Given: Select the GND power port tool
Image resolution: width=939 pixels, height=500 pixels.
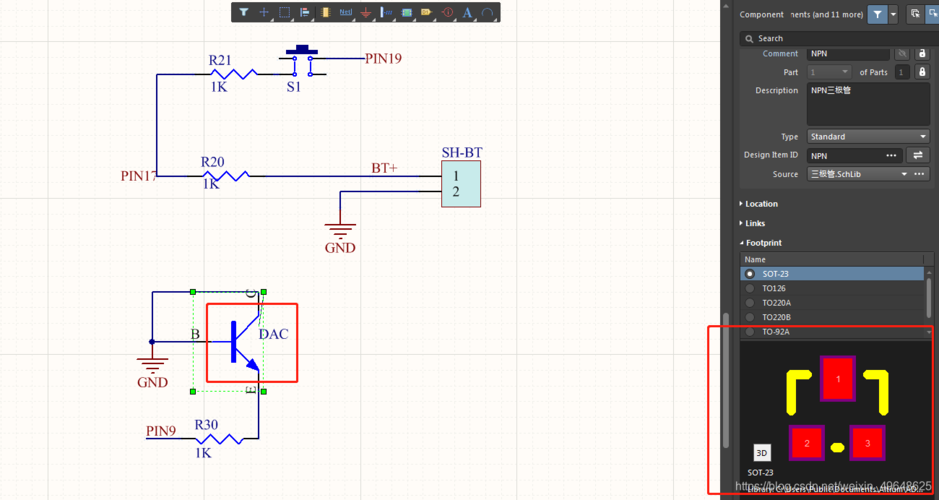Looking at the screenshot, I should point(366,12).
